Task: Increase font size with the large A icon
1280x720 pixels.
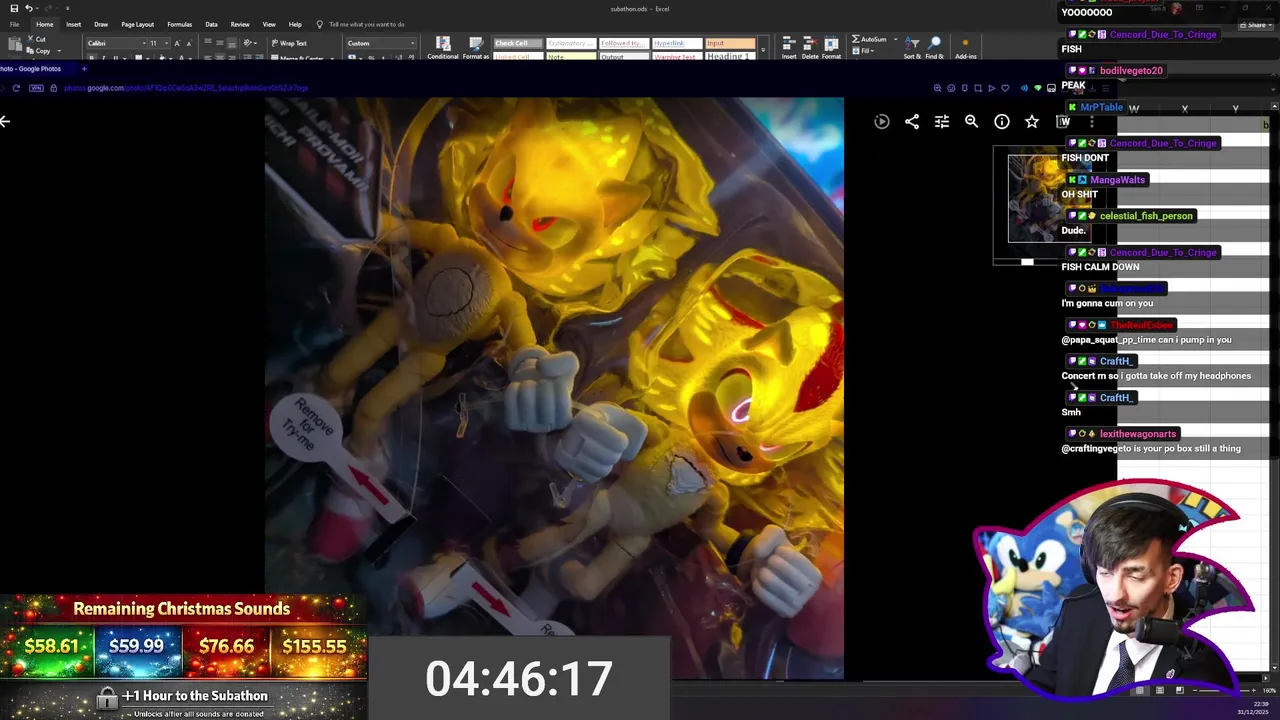Action: click(177, 43)
